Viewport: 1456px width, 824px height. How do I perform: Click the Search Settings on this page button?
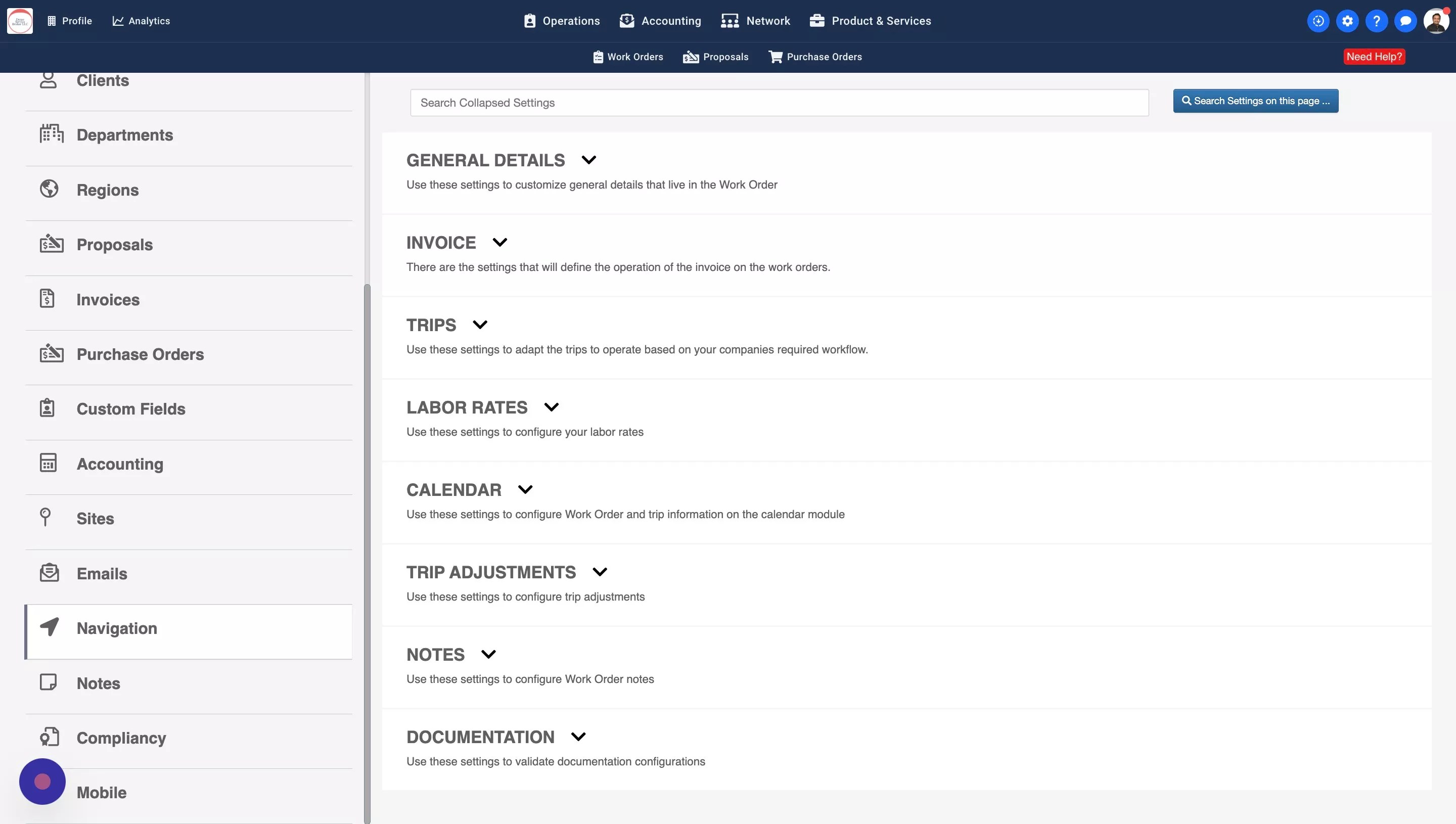(1255, 101)
